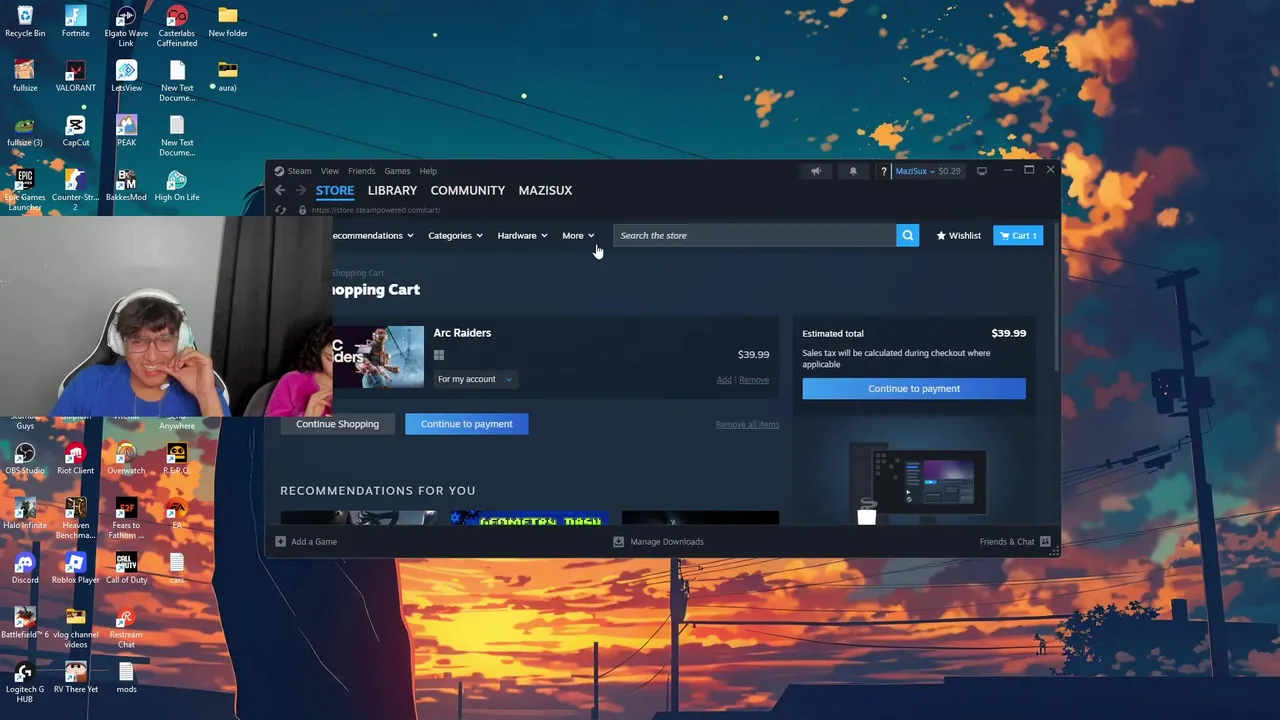Launch Overwatch desktop shortcut
This screenshot has height=720, width=1280.
[126, 459]
